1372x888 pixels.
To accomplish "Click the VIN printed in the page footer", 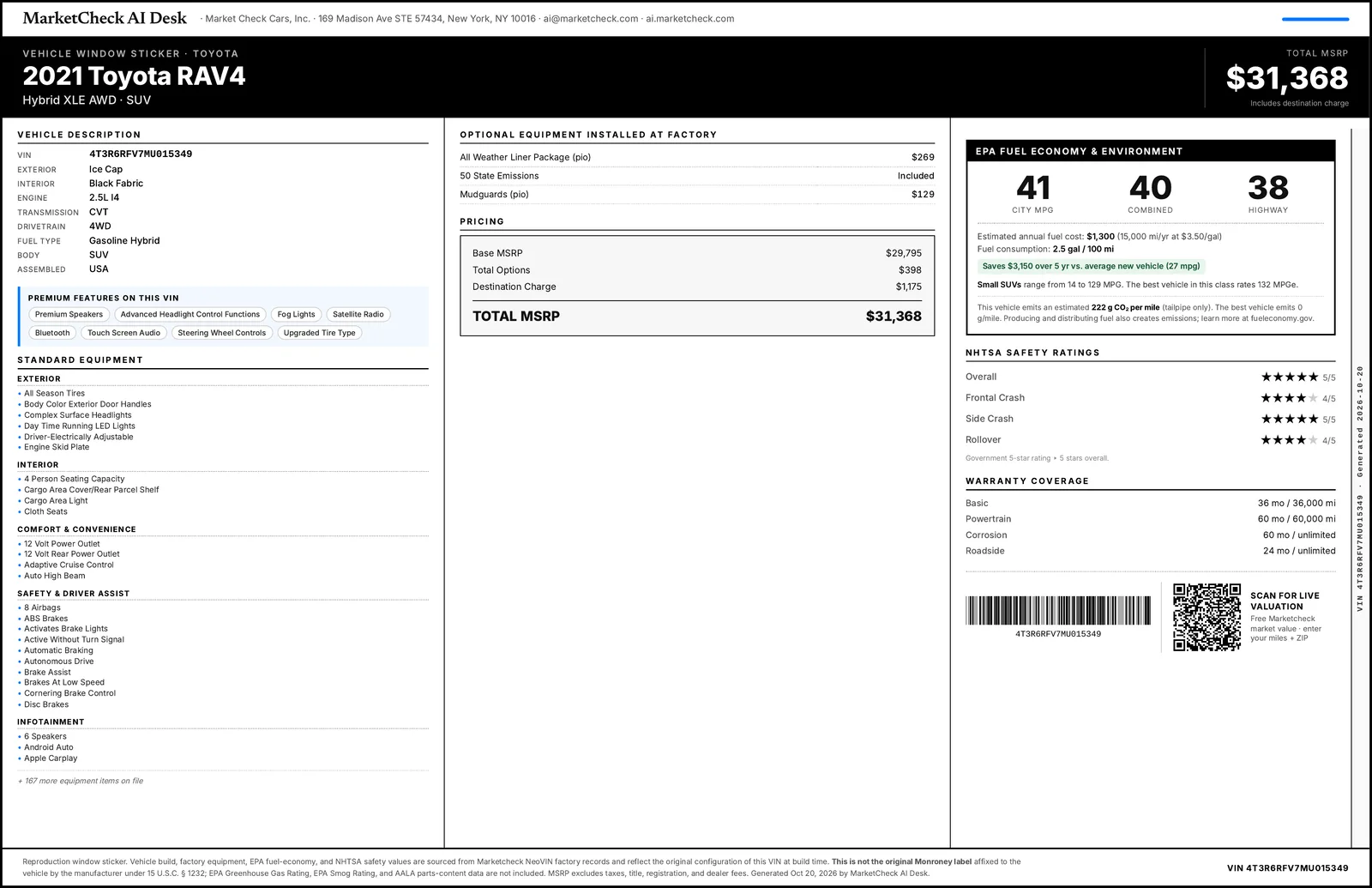I will (1288, 868).
